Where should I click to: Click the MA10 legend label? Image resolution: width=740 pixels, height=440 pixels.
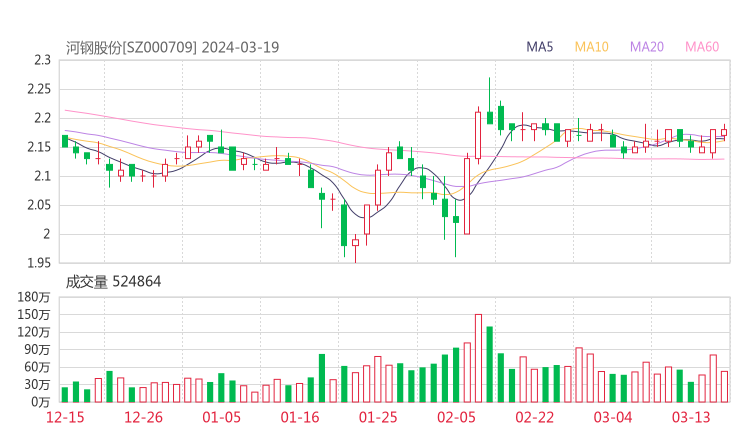(591, 47)
